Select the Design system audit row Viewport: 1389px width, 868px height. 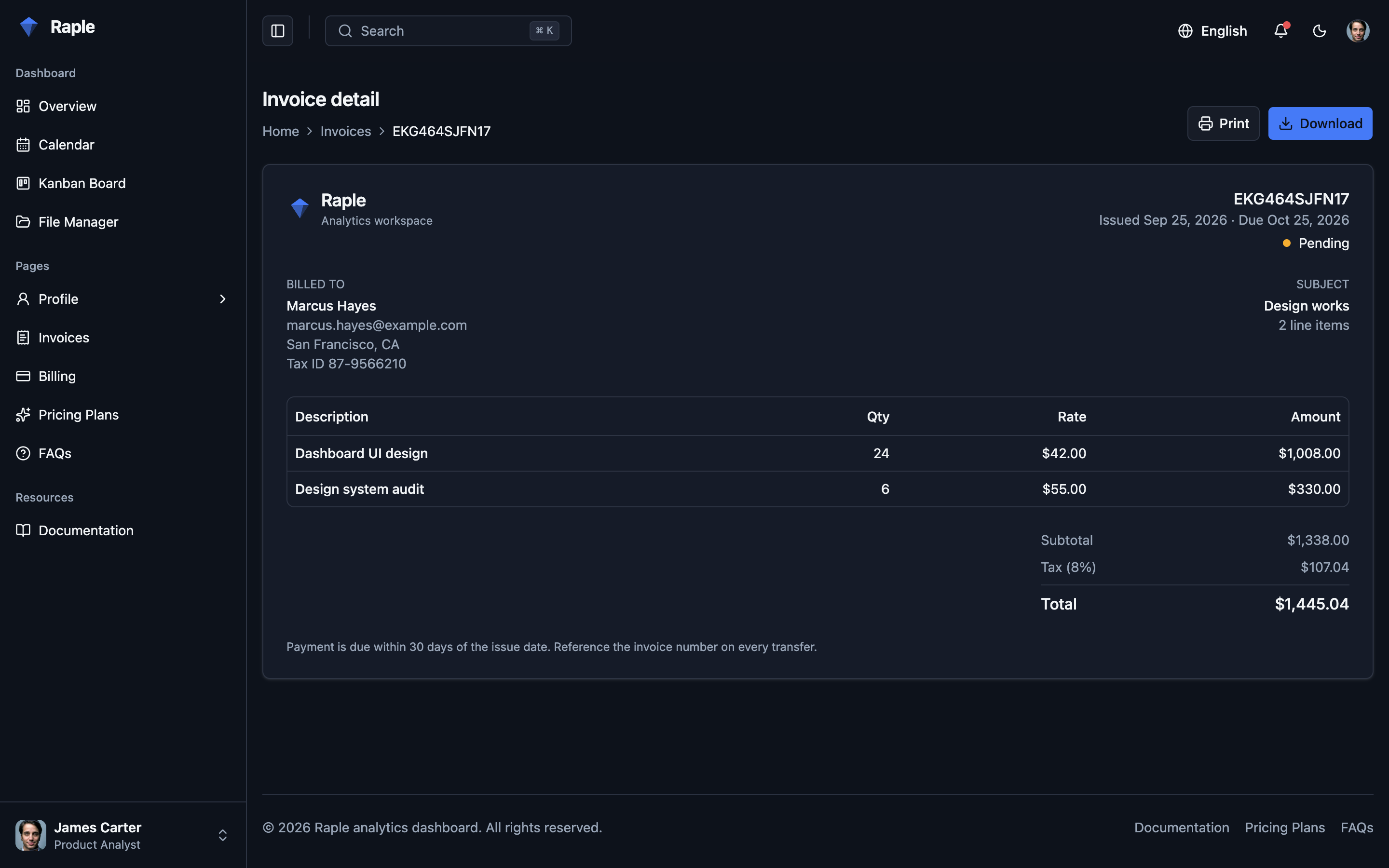click(817, 489)
